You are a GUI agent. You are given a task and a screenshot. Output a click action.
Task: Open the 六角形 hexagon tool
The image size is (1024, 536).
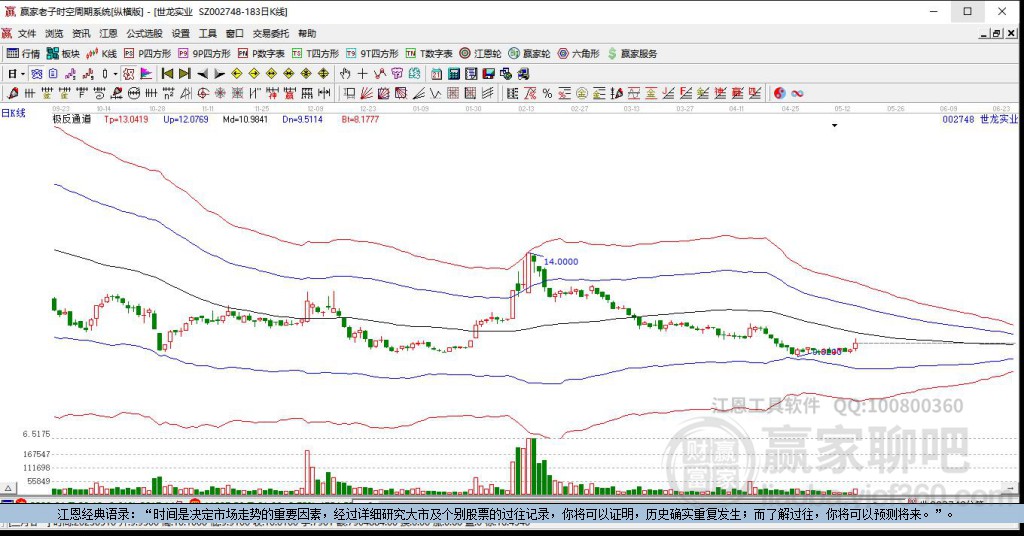point(579,54)
